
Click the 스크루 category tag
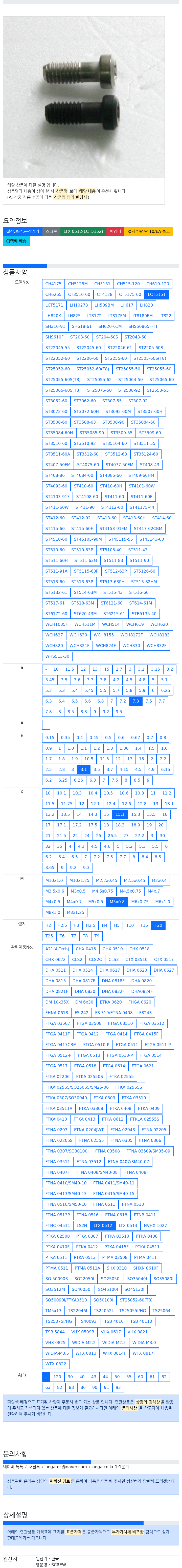point(52,231)
